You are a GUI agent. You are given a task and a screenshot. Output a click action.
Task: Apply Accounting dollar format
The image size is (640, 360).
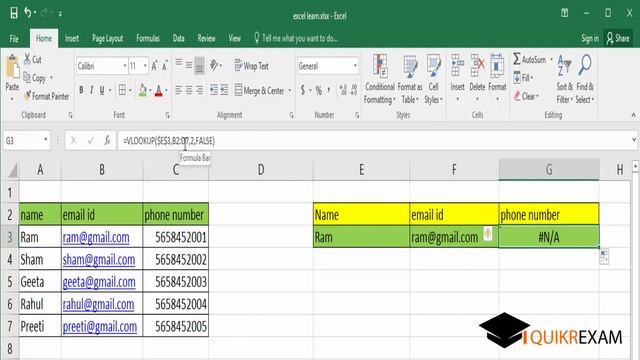tap(303, 90)
